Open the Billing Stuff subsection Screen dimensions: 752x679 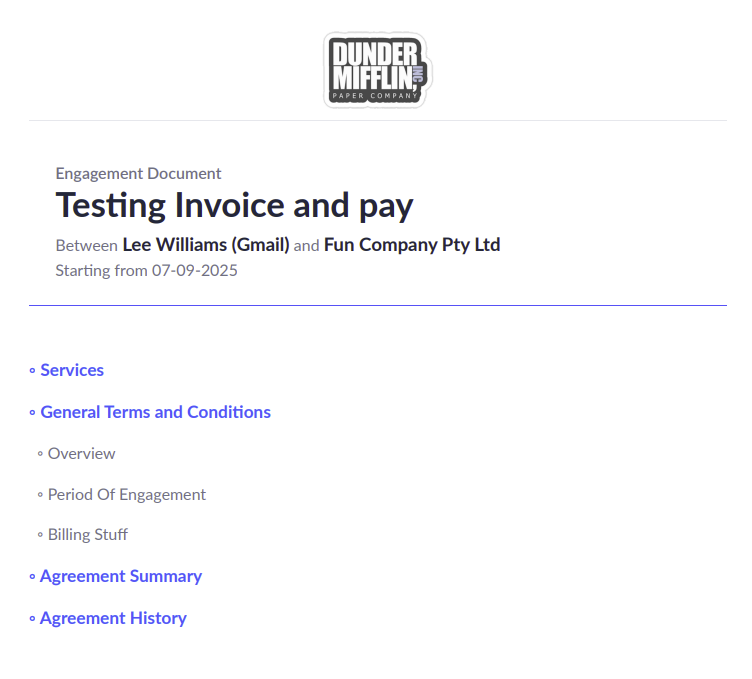tap(88, 534)
